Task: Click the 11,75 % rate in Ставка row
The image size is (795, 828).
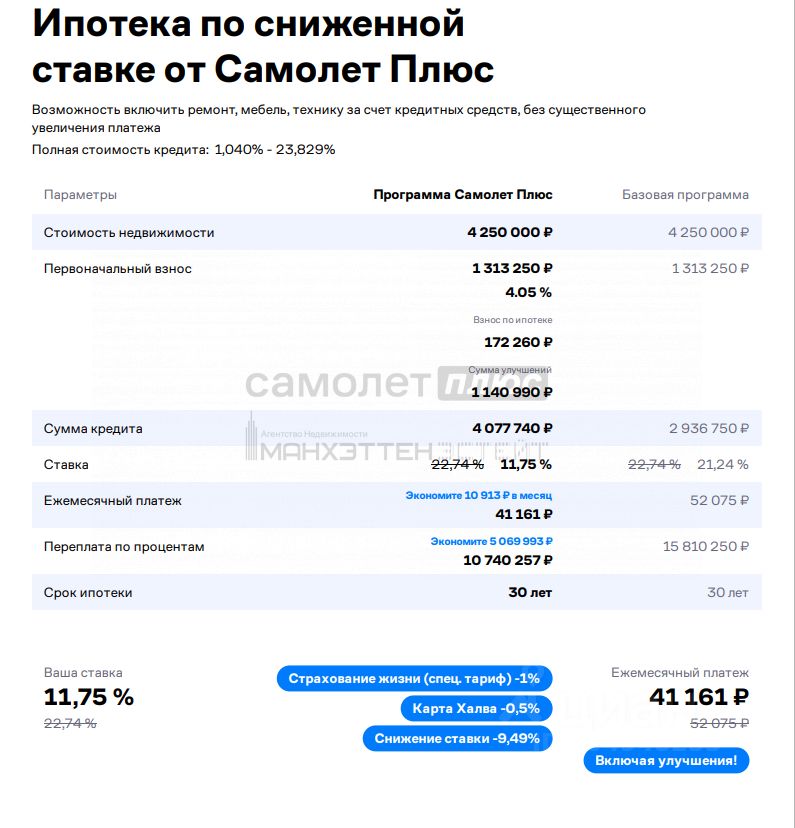Action: pos(526,465)
